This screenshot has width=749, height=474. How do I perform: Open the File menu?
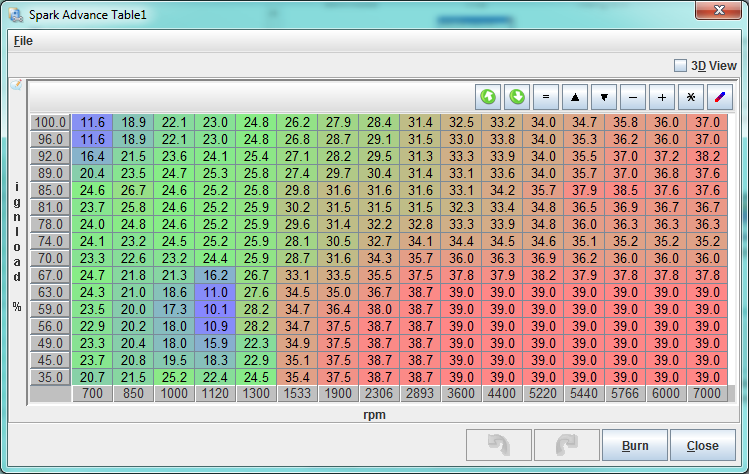click(23, 41)
